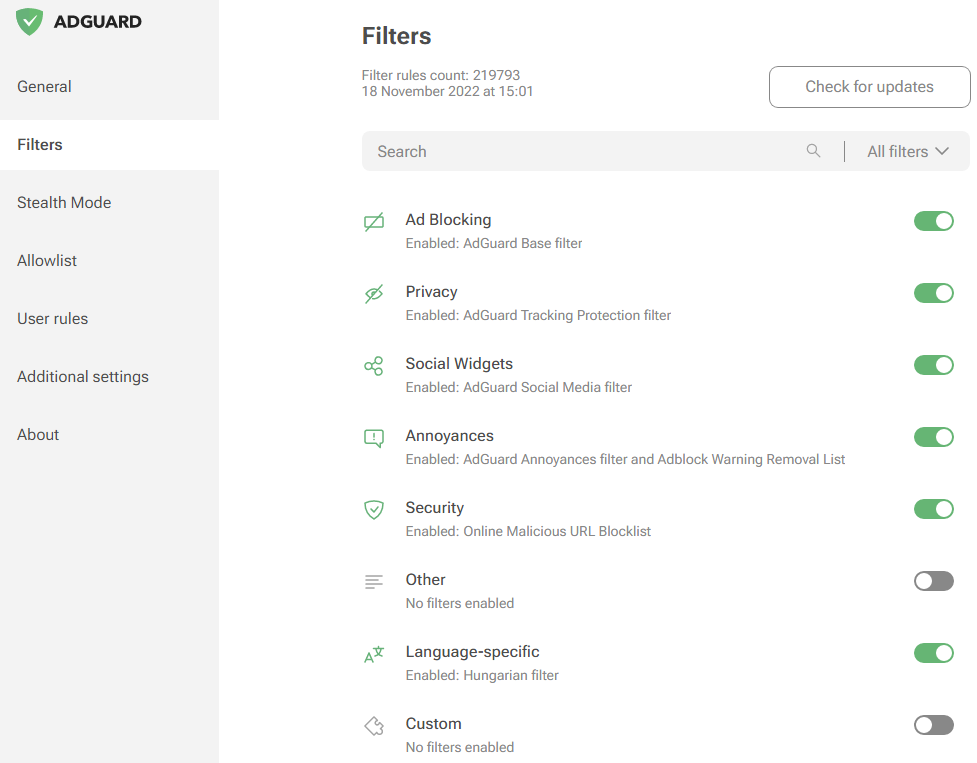Disable the Ad Blocking toggle
This screenshot has width=977, height=763.
click(x=934, y=221)
